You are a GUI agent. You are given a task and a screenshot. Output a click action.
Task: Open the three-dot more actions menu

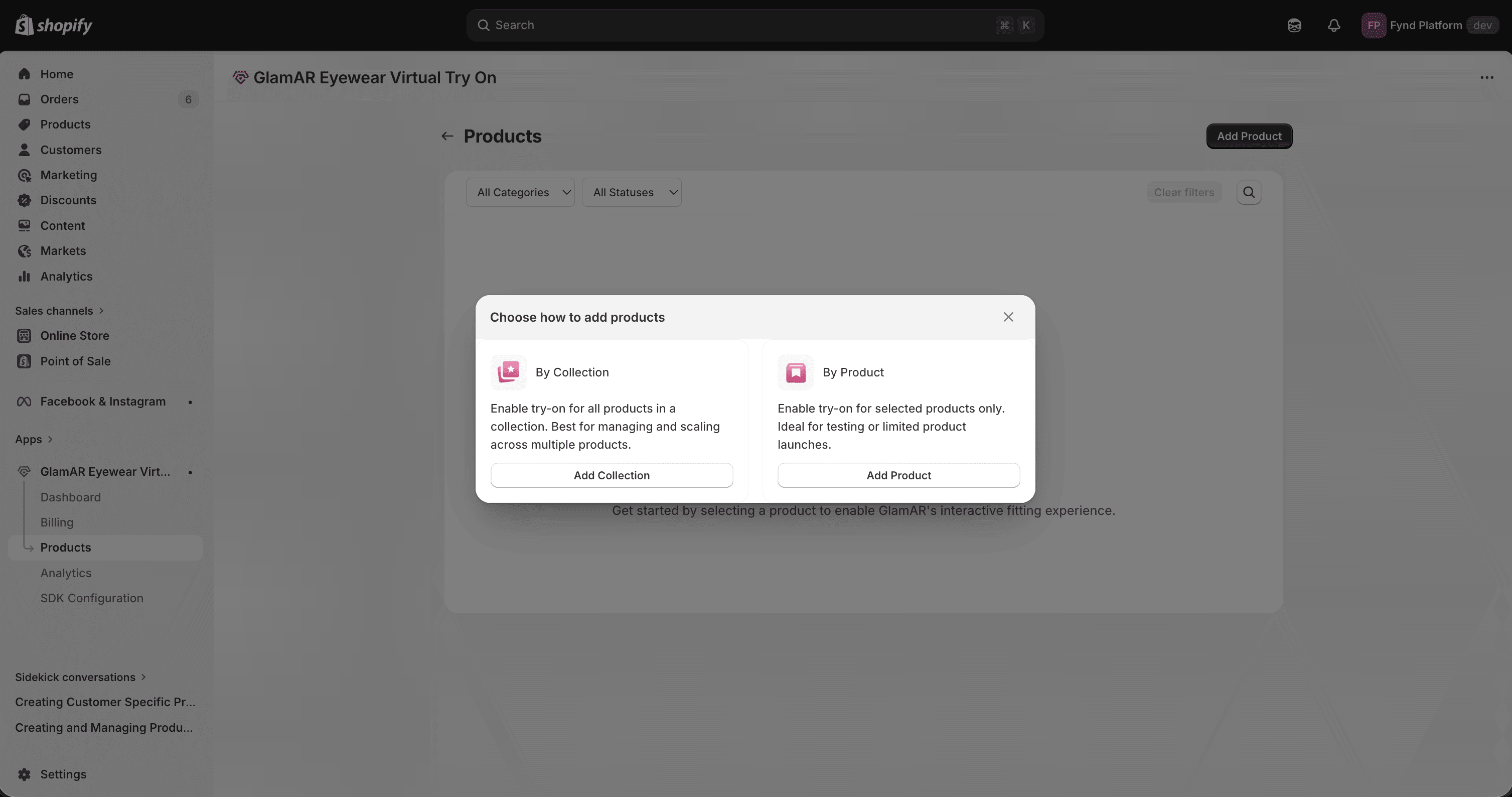tap(1486, 77)
